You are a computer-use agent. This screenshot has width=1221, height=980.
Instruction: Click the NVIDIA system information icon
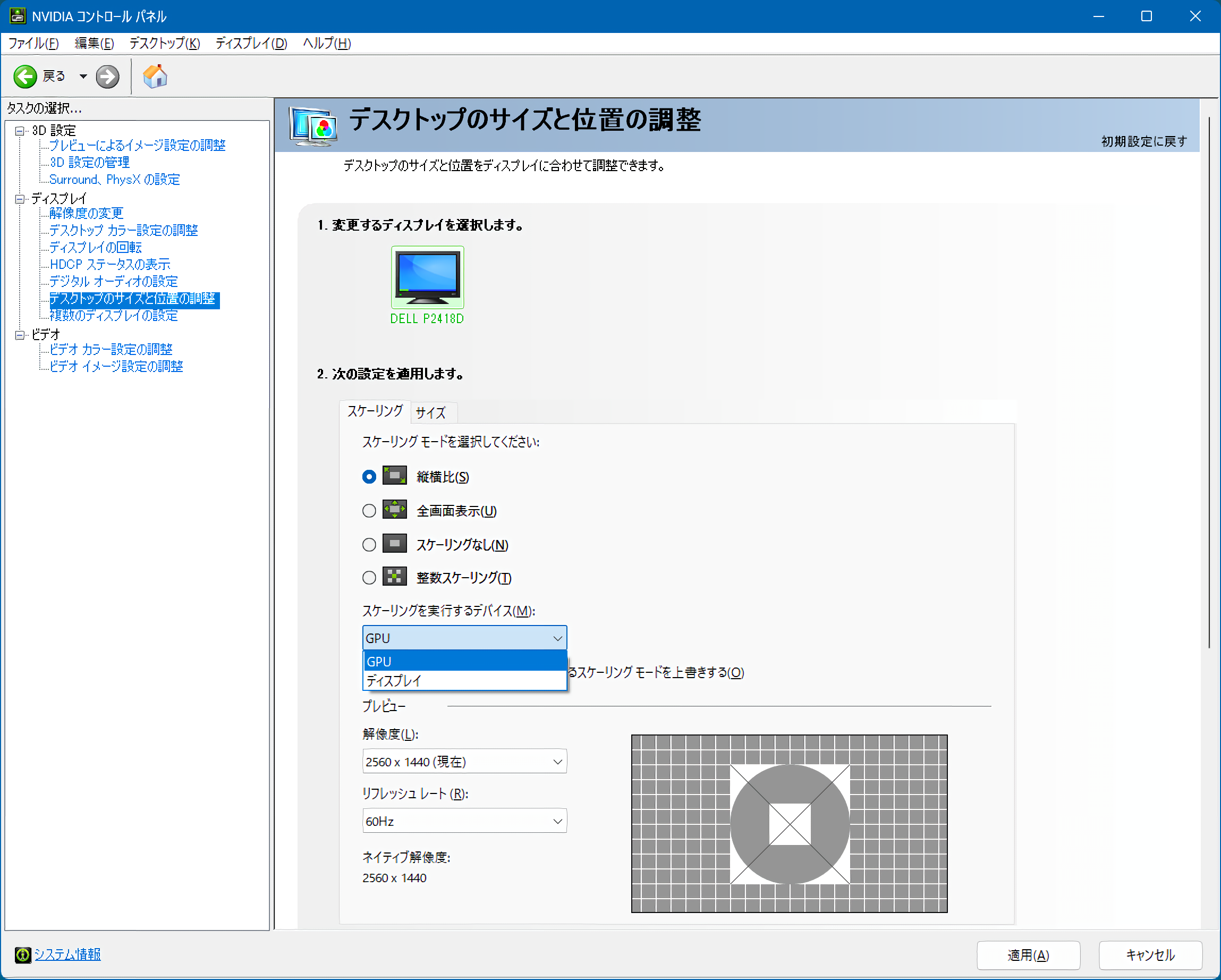point(23,954)
